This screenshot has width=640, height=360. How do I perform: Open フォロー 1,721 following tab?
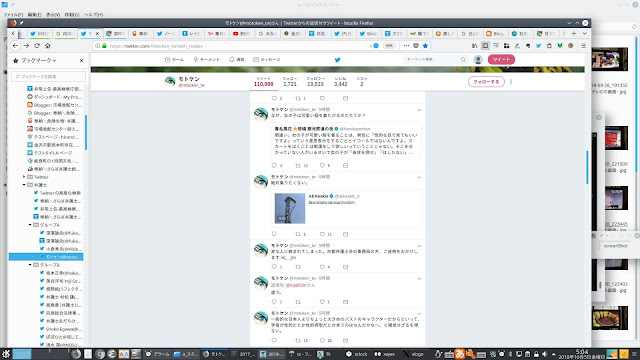click(x=290, y=82)
